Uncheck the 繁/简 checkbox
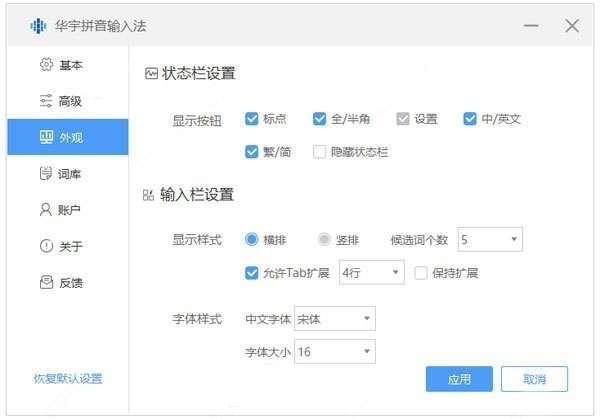 (x=251, y=152)
